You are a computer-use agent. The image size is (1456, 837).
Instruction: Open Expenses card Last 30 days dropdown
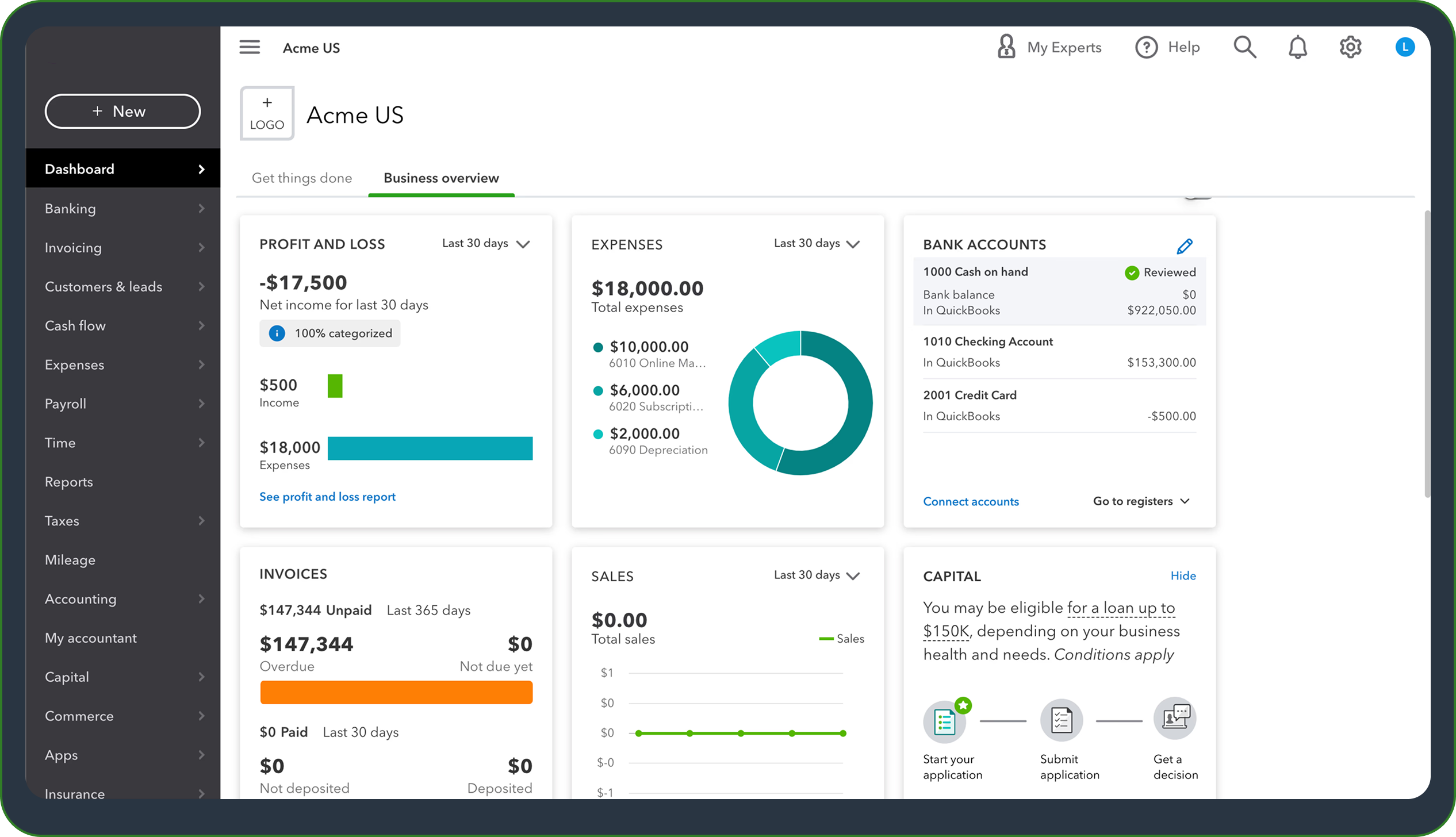point(817,244)
